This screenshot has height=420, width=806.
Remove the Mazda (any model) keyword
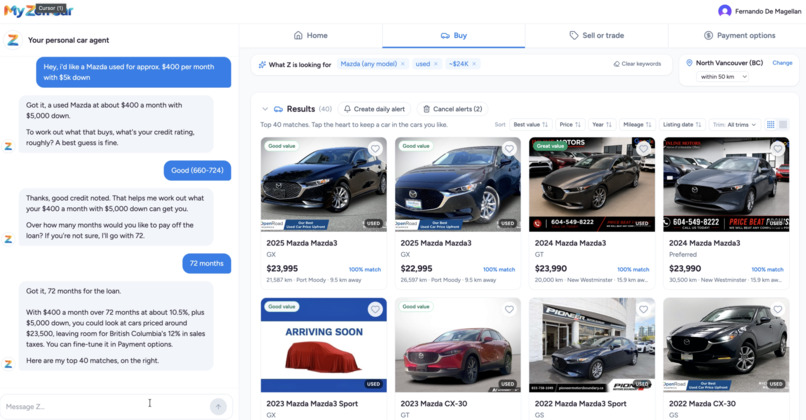[x=403, y=64]
